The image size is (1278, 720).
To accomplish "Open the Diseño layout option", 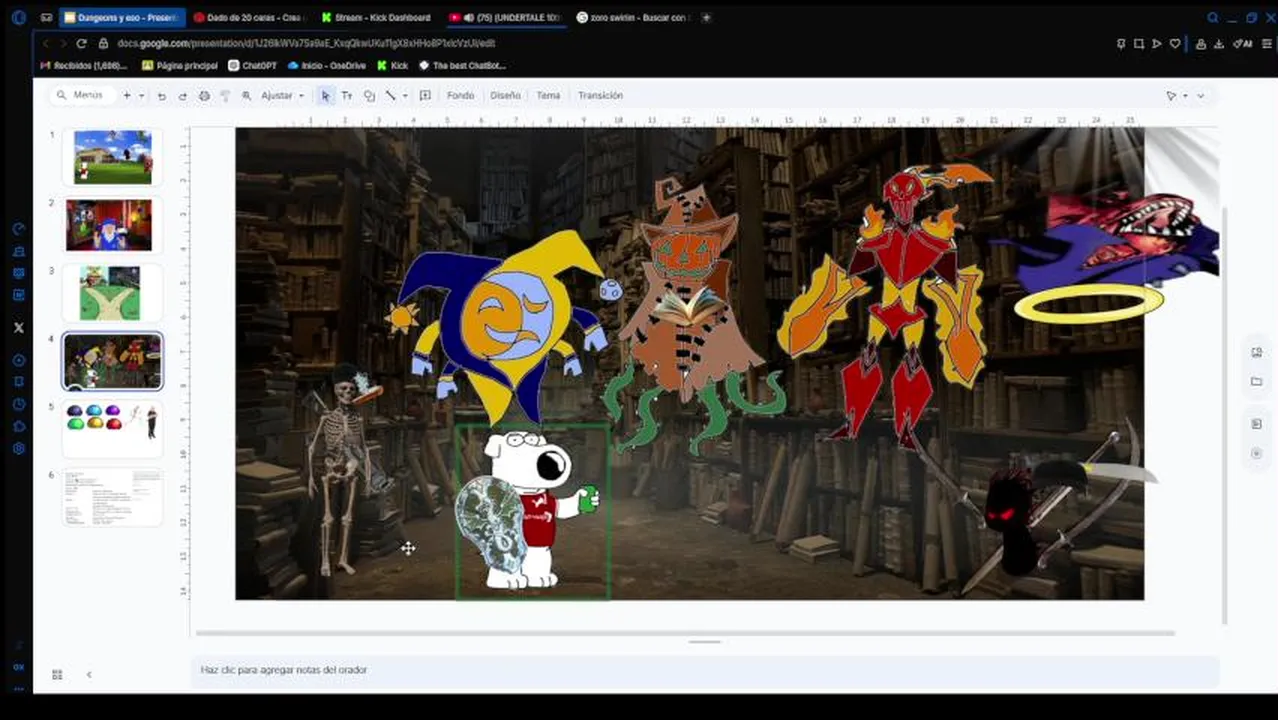I will [x=505, y=96].
